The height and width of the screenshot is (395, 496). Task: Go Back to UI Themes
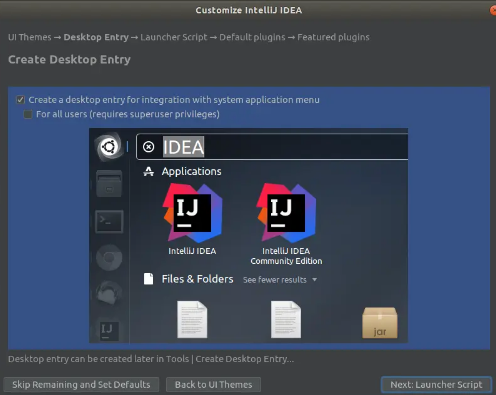213,385
